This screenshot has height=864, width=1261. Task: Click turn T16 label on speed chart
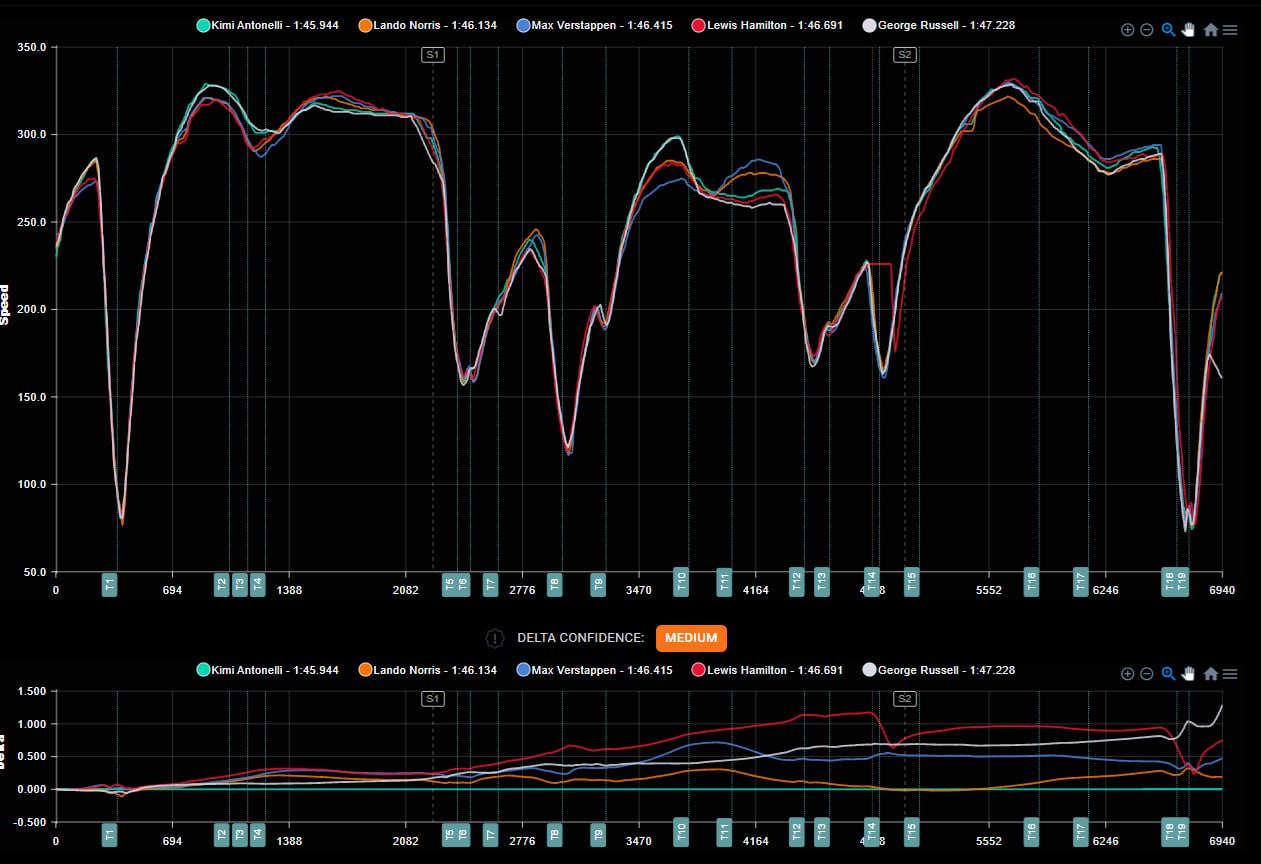pyautogui.click(x=1032, y=581)
